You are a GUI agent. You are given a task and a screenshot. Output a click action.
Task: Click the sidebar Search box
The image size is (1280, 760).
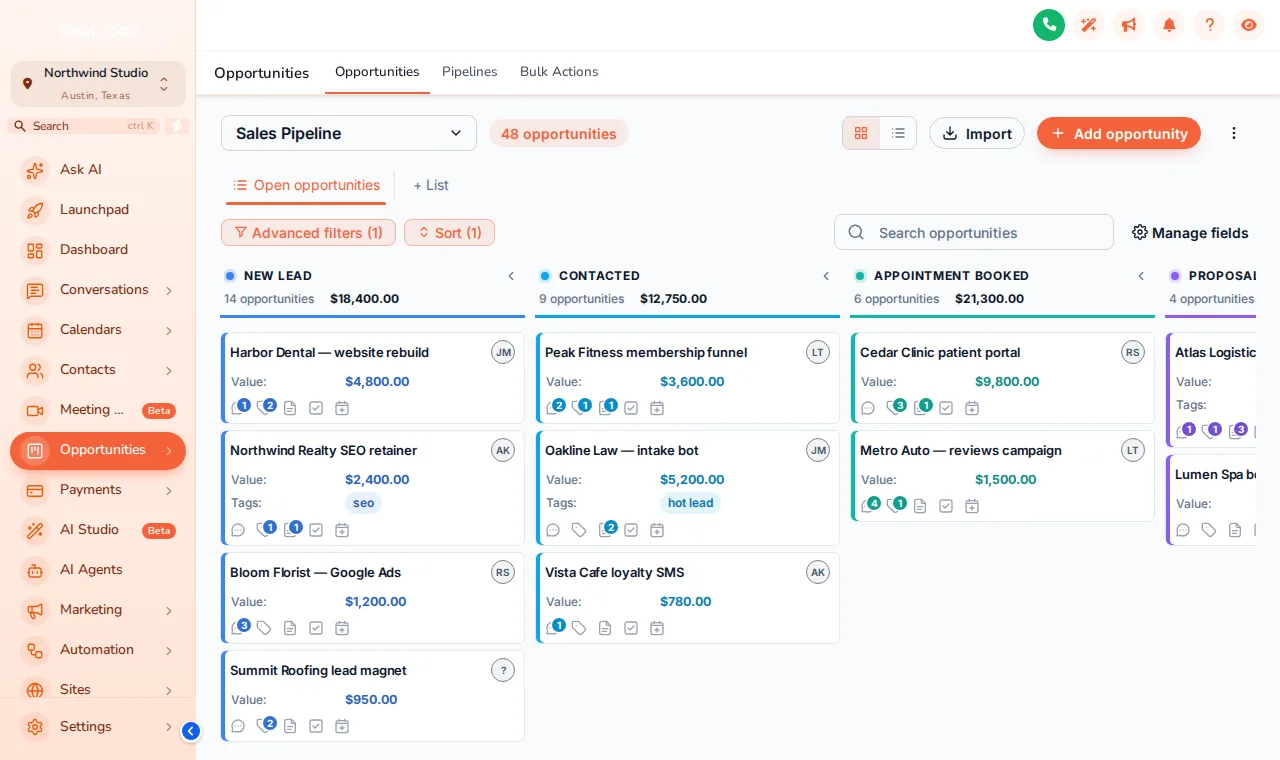85,126
